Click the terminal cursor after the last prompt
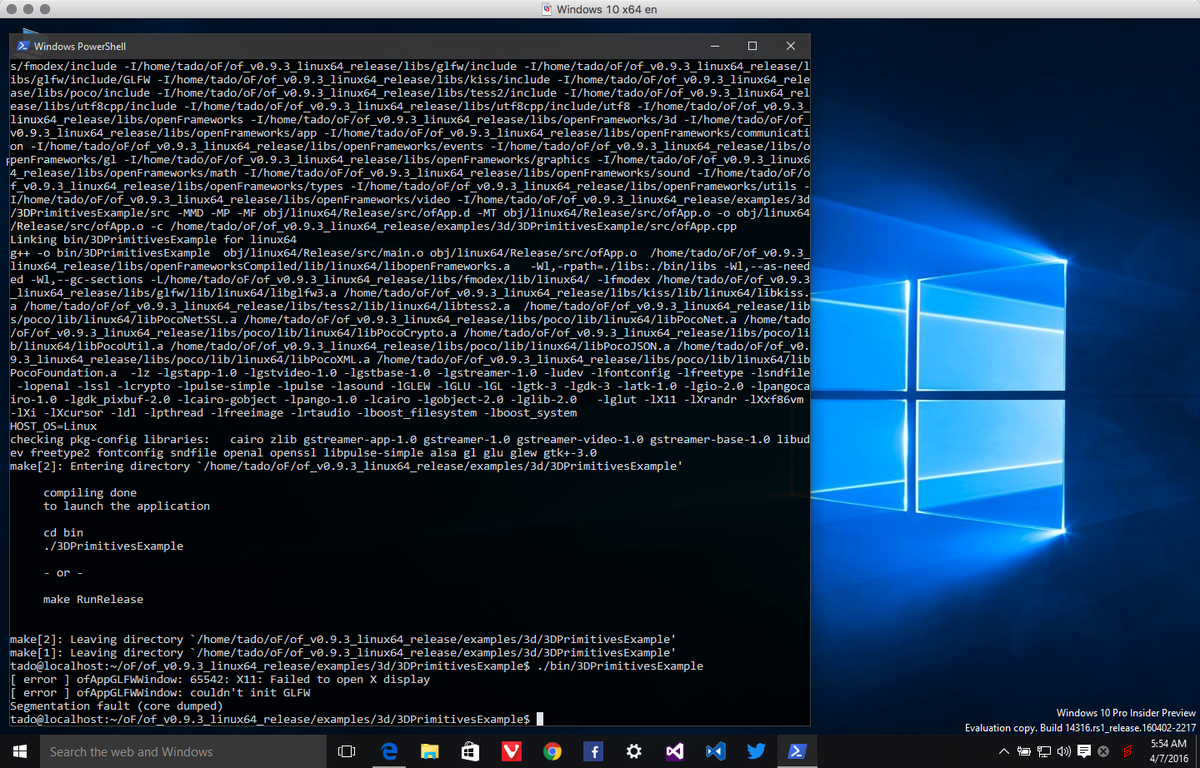The width and height of the screenshot is (1200, 768). click(540, 719)
